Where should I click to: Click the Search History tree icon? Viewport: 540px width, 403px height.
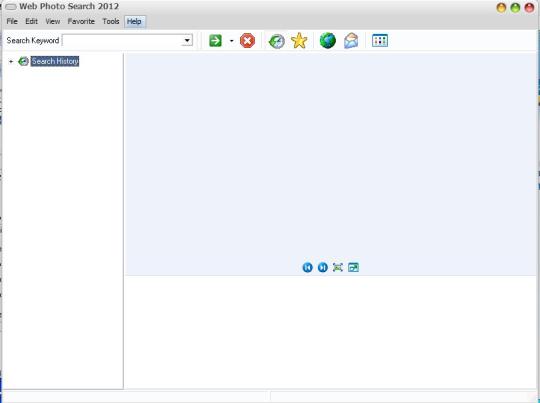click(x=23, y=61)
